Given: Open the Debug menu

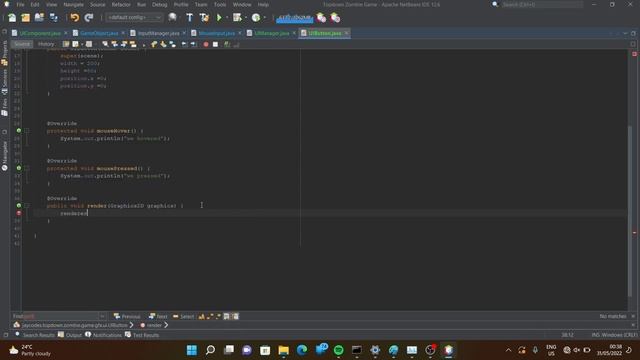Looking at the screenshot, I should click(160, 4).
